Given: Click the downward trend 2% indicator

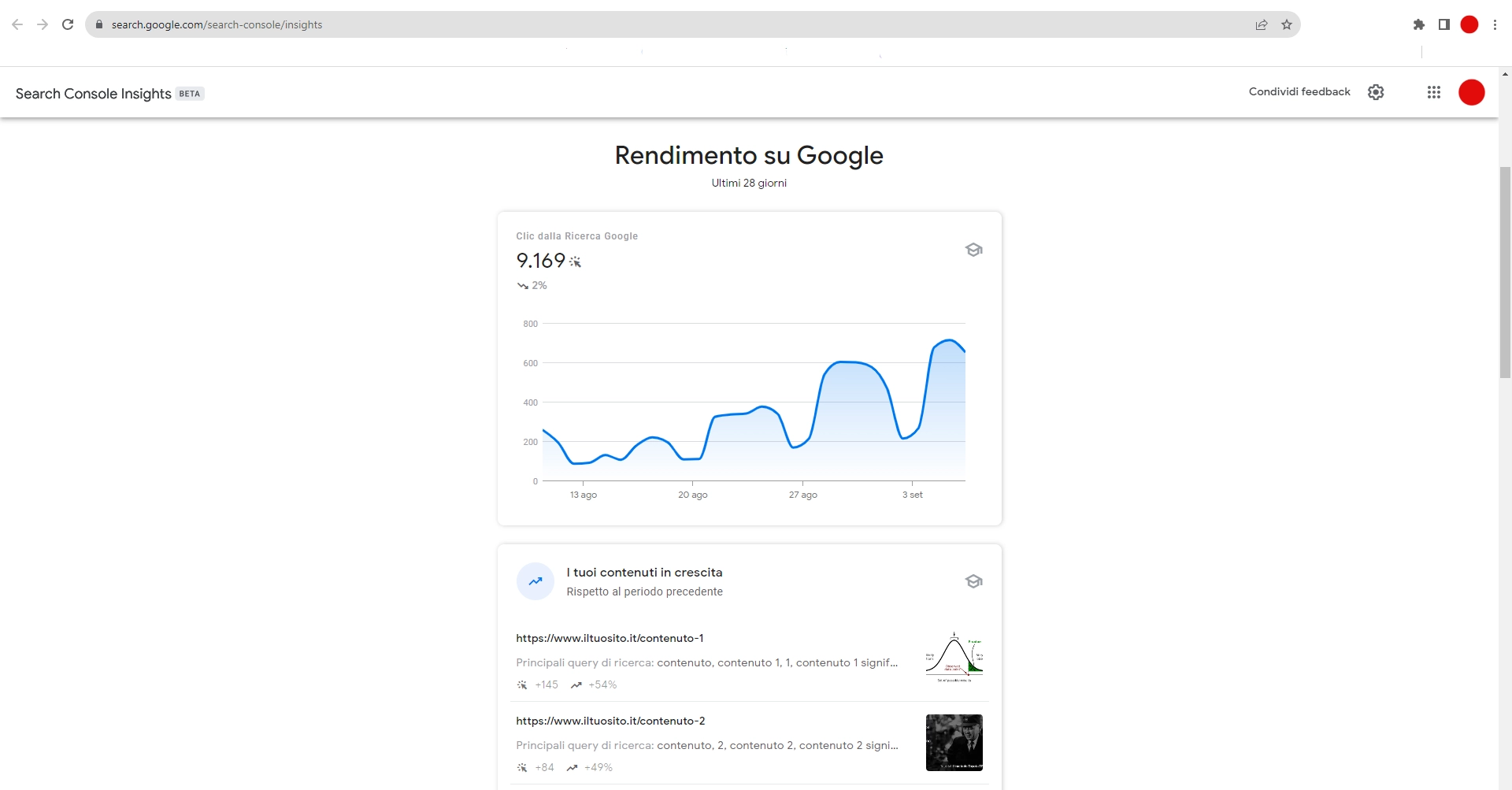Looking at the screenshot, I should (x=532, y=285).
